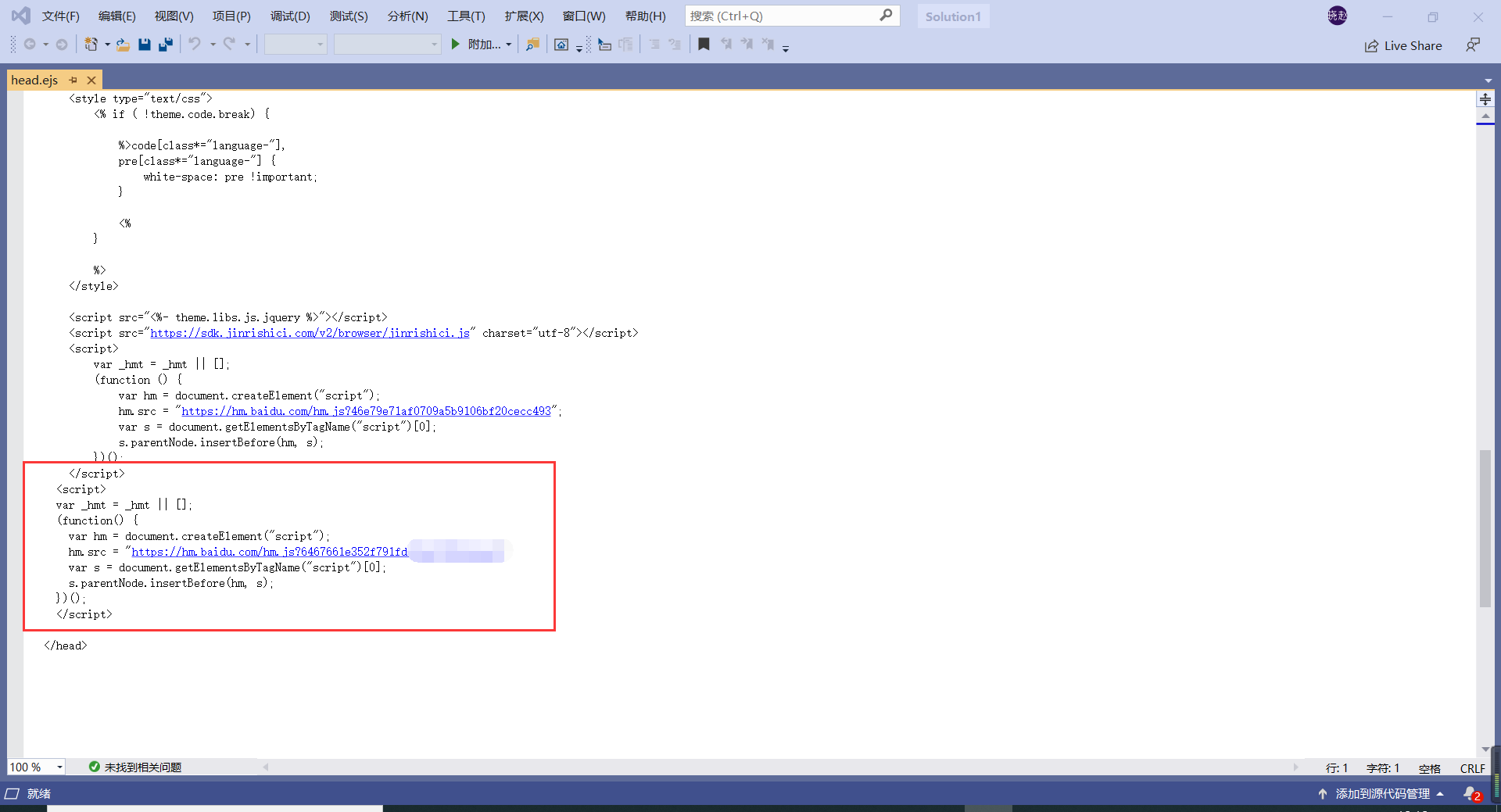Image resolution: width=1501 pixels, height=812 pixels.
Task: Open the 帮助(H) menu
Action: 646,16
